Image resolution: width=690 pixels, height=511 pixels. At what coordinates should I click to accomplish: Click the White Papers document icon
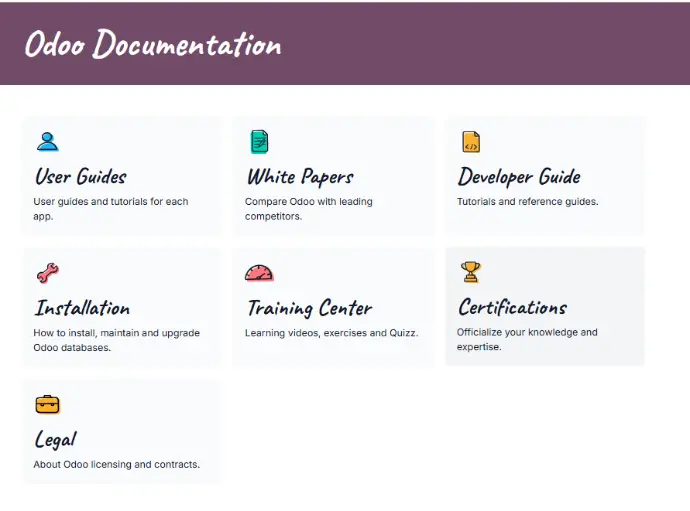point(259,142)
